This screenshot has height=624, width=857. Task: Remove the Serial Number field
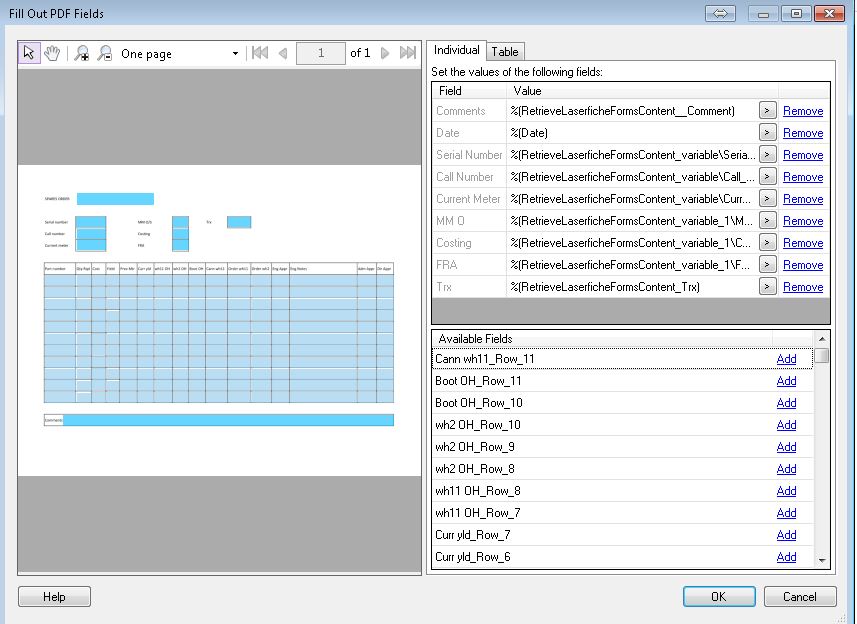click(802, 155)
